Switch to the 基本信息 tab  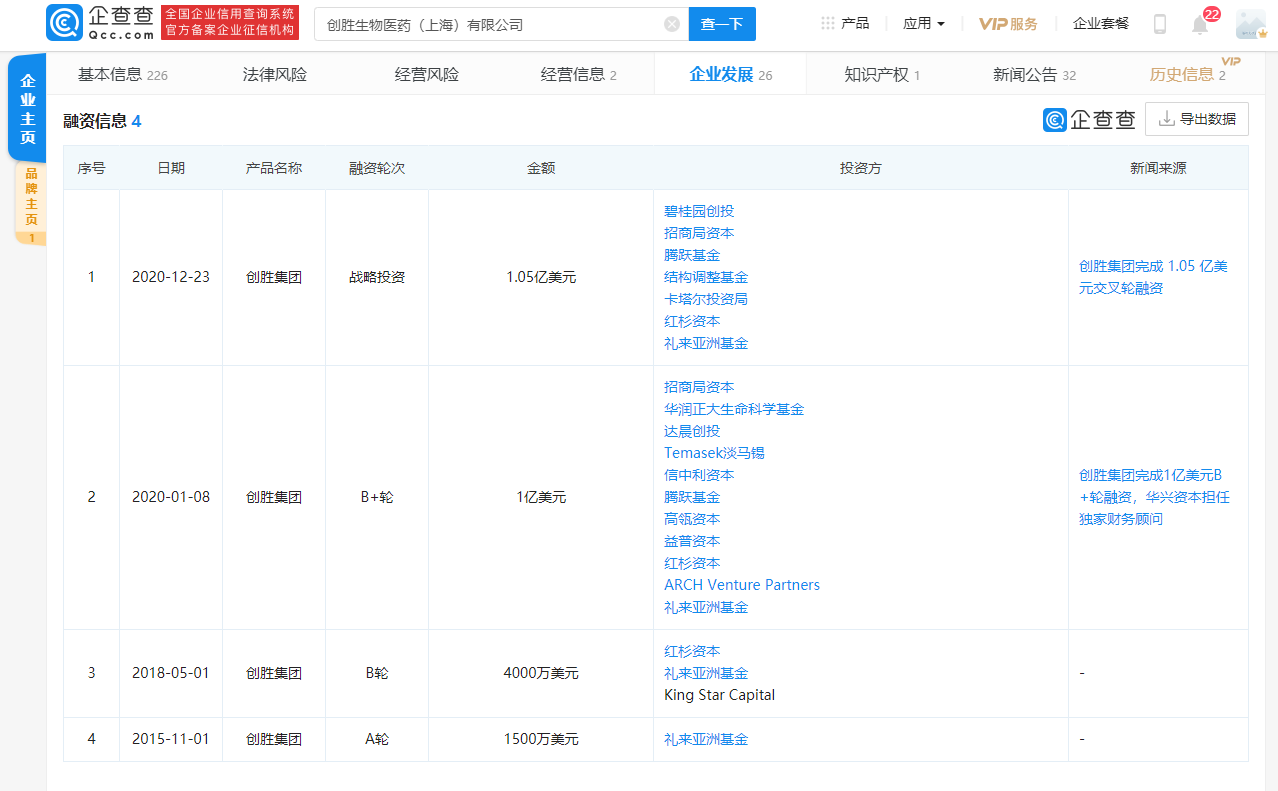(x=123, y=74)
